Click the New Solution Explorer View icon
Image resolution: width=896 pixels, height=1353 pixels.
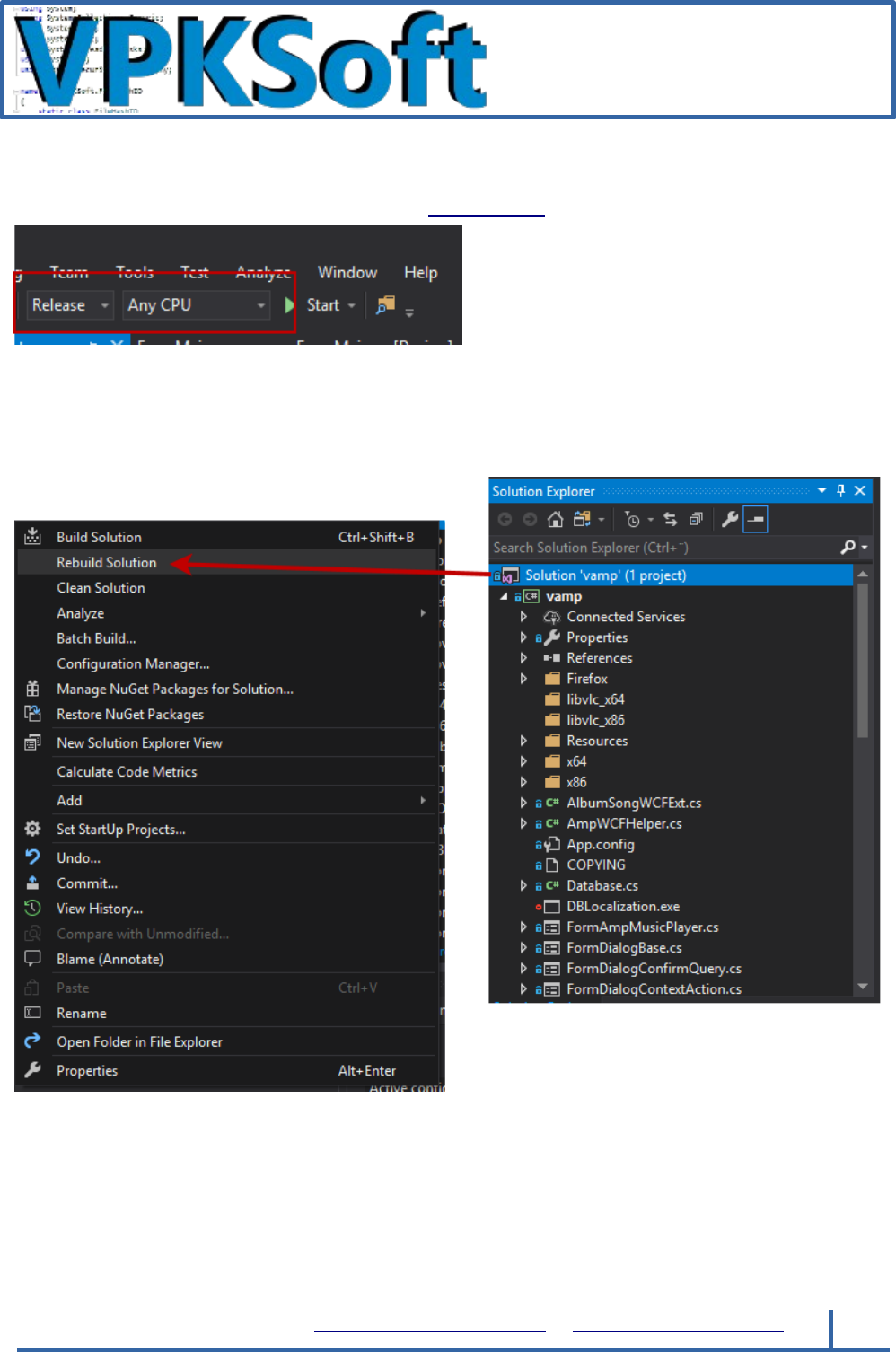[x=32, y=742]
